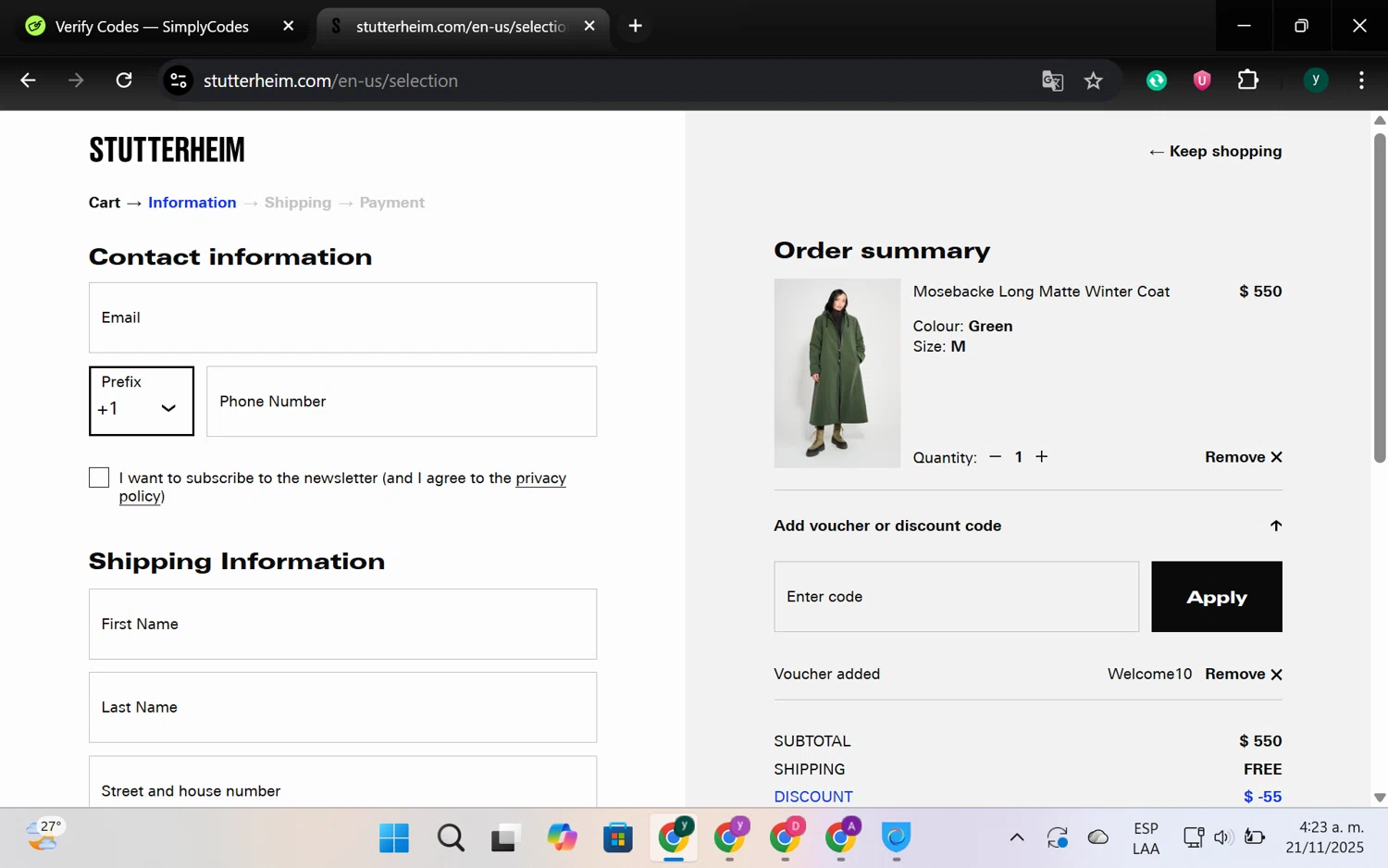Click the DISCOUNT label in totals
1388x868 pixels.
(x=813, y=797)
